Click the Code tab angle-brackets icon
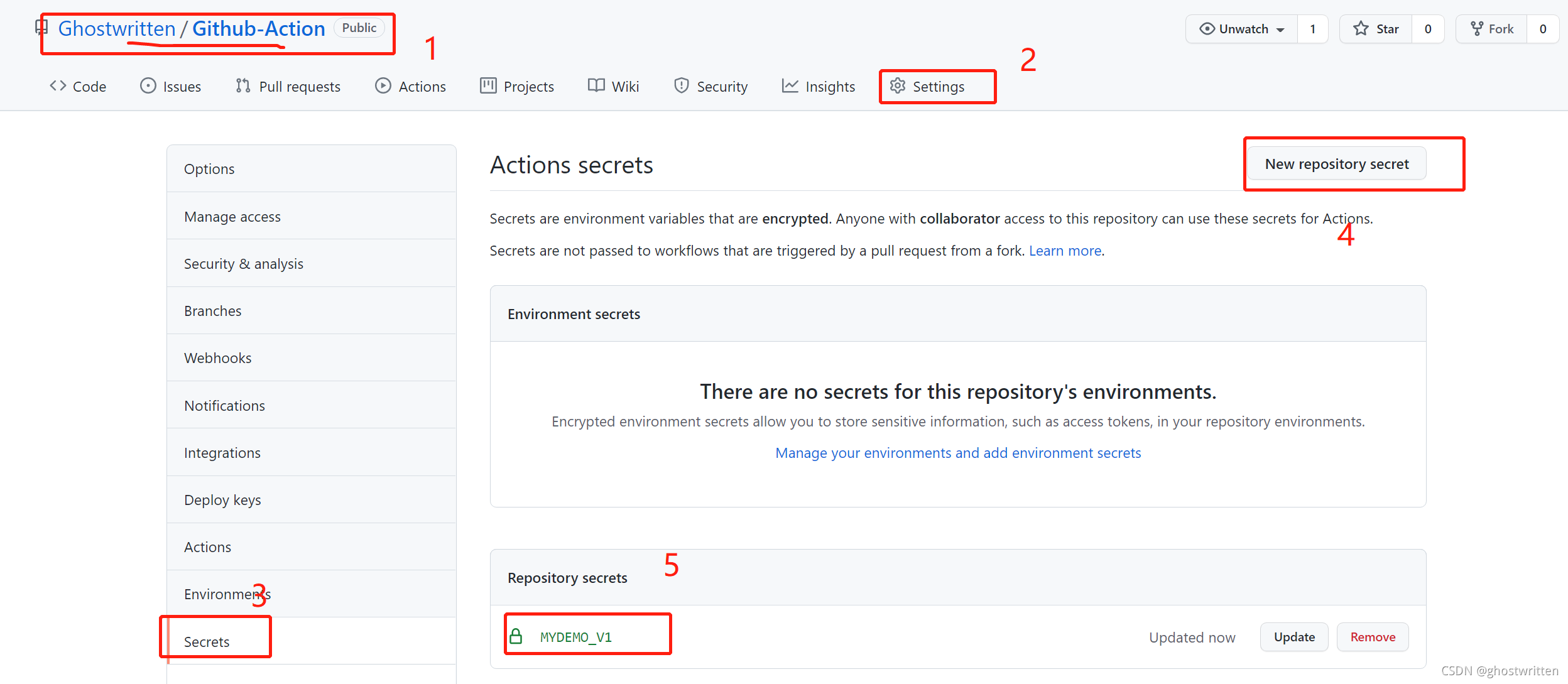Viewport: 1568px width, 684px height. tap(58, 86)
